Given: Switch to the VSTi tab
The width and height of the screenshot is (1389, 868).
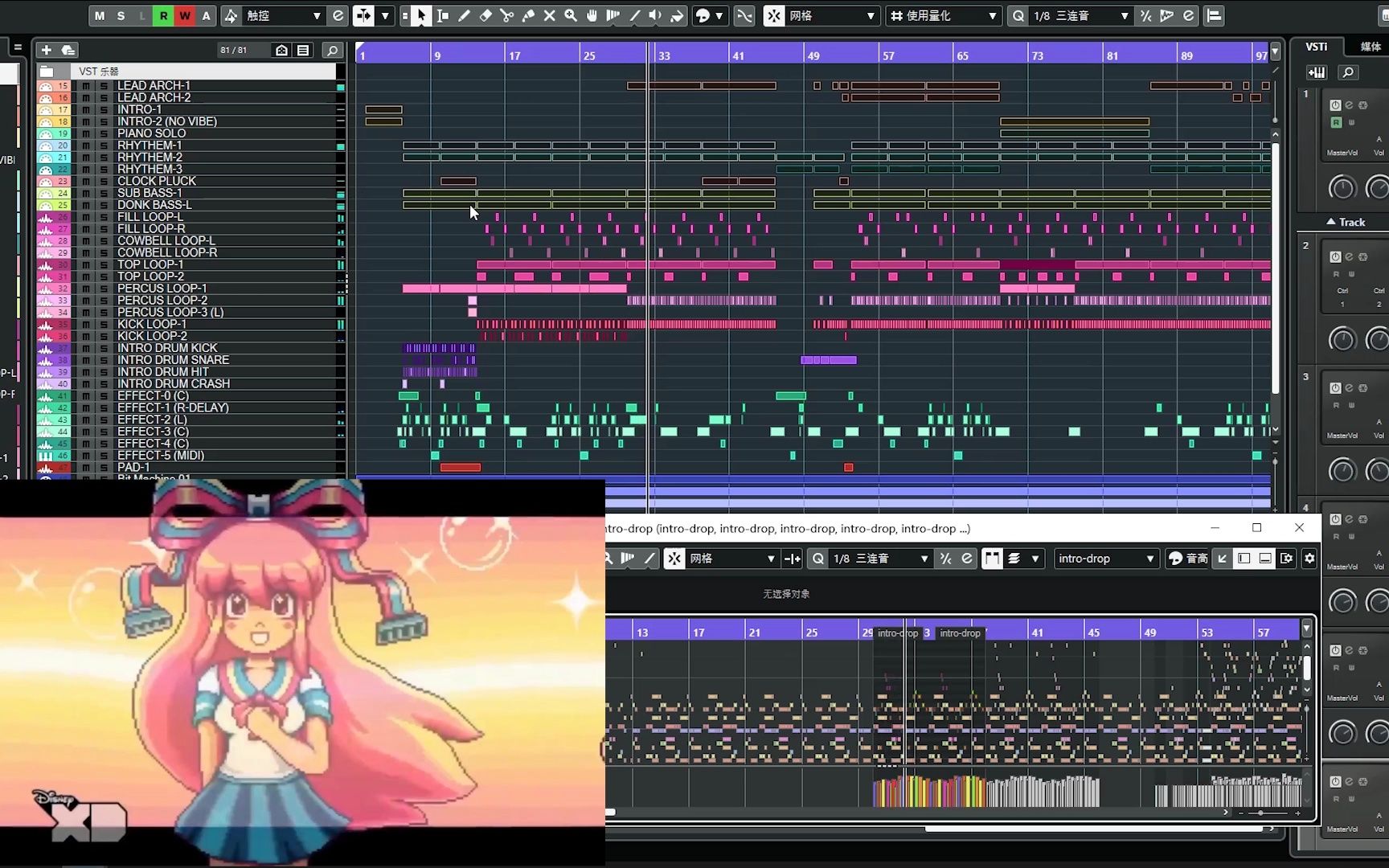Looking at the screenshot, I should (1316, 47).
